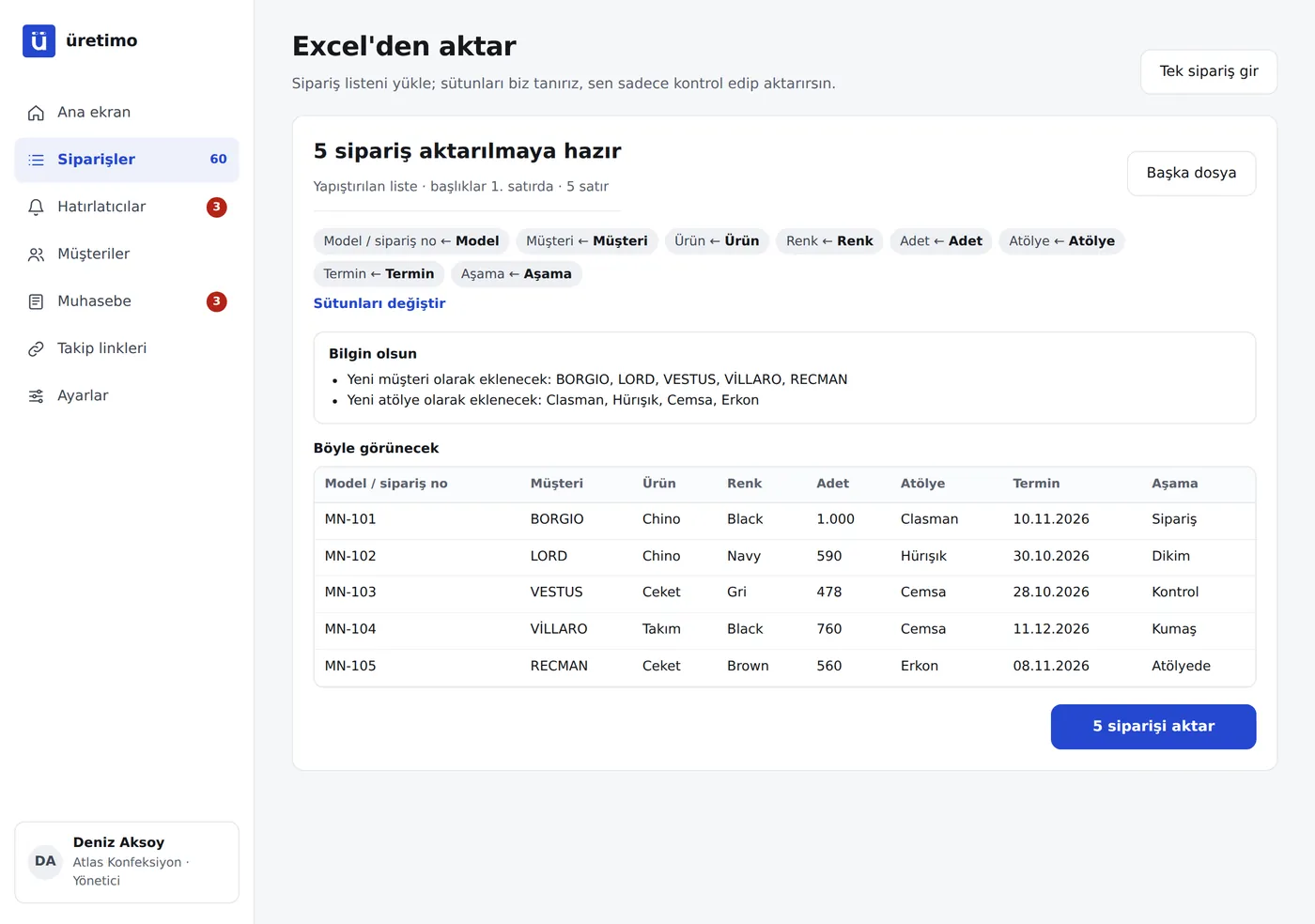Viewport: 1315px width, 924px height.
Task: Click the chain link icon beside Takip linkleri
Action: [x=36, y=348]
